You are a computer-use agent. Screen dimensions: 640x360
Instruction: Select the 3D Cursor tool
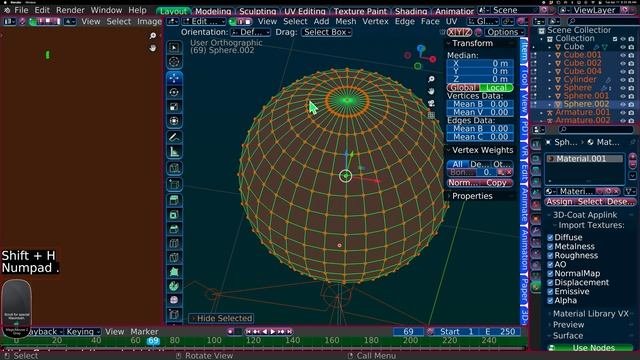[x=174, y=62]
